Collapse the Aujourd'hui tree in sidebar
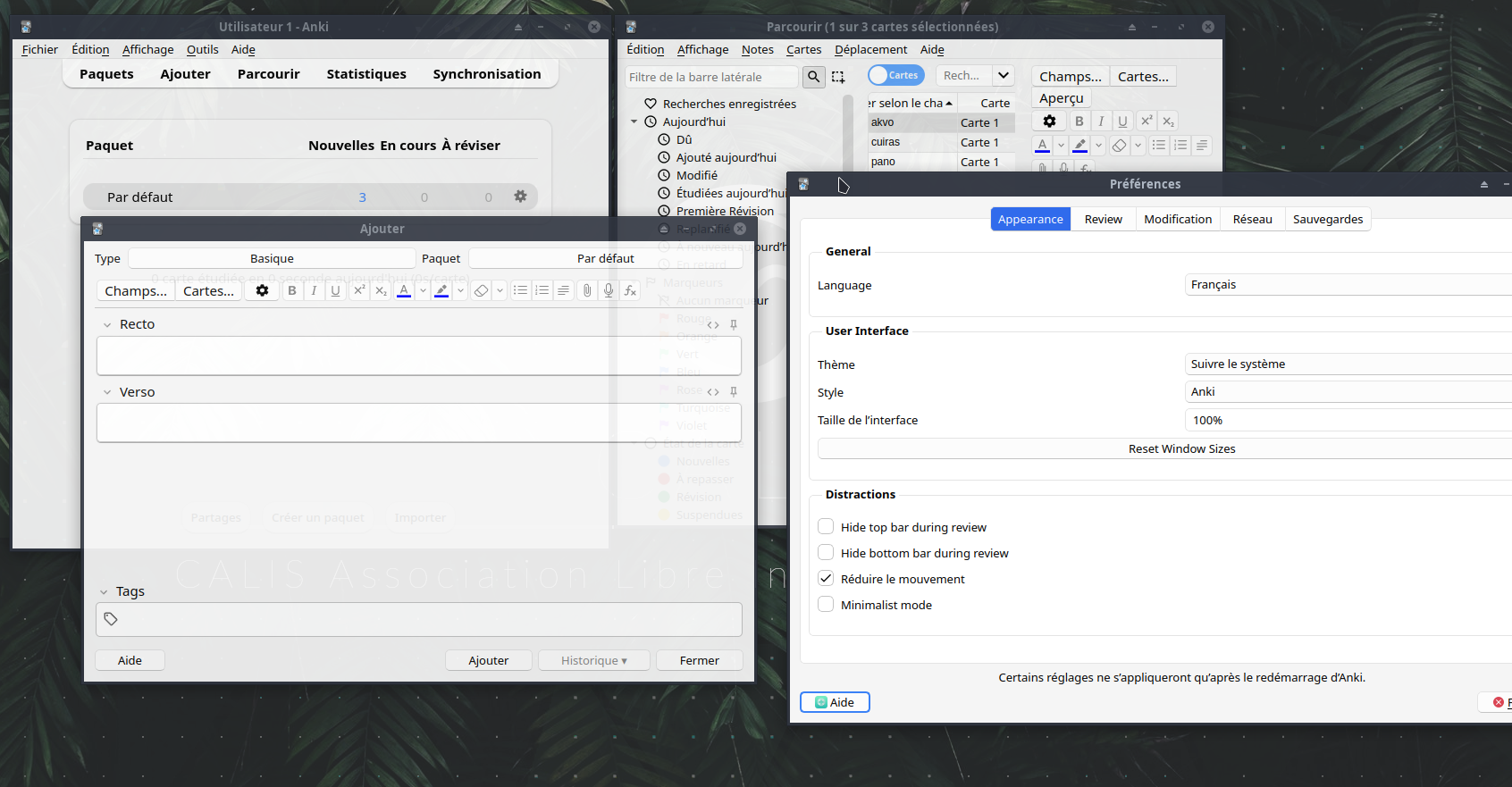 [634, 122]
